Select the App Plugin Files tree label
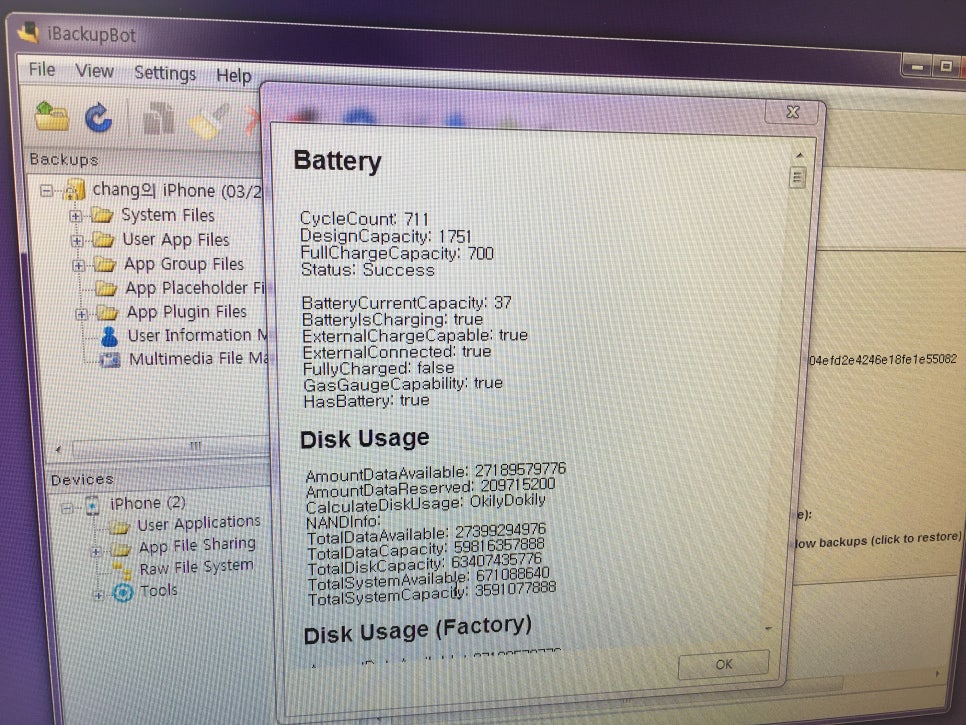The width and height of the screenshot is (966, 725). point(187,312)
